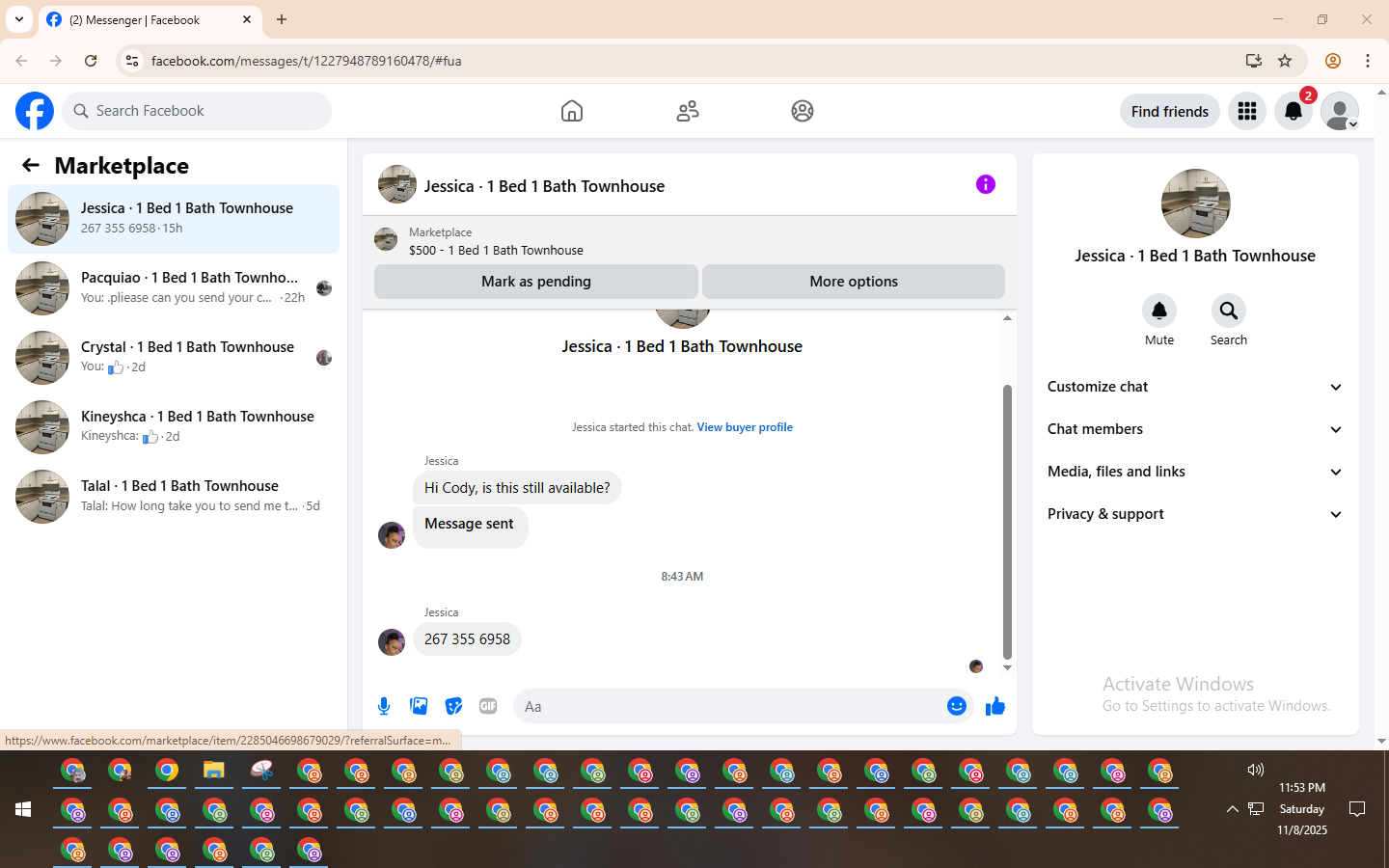Show hidden system tray icons
This screenshot has width=1389, height=868.
point(1232,809)
